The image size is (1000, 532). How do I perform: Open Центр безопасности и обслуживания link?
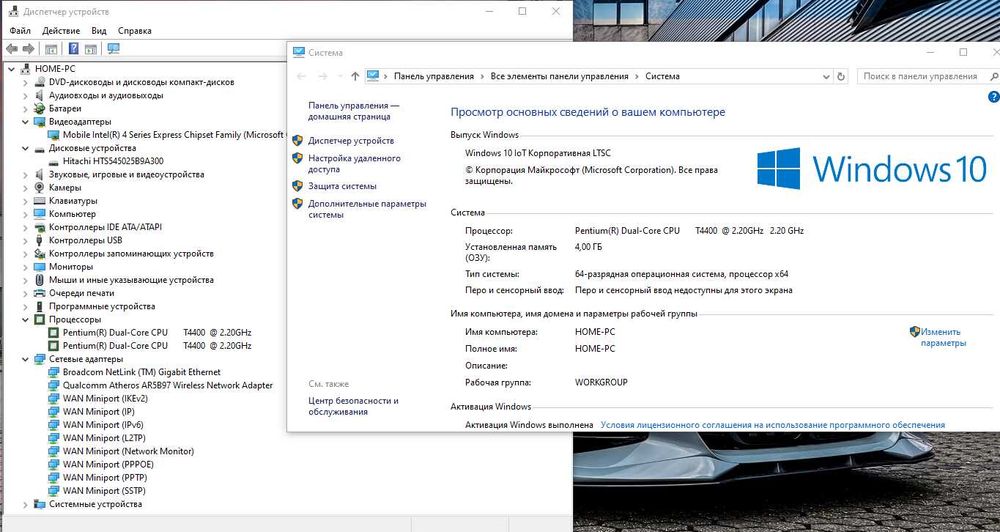point(353,406)
